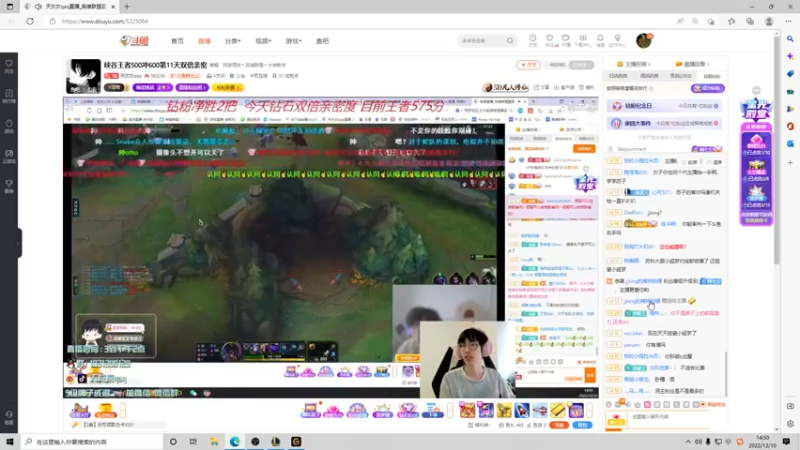This screenshot has width=800, height=450.
Task: Open the notification bell in header
Action: [601, 40]
